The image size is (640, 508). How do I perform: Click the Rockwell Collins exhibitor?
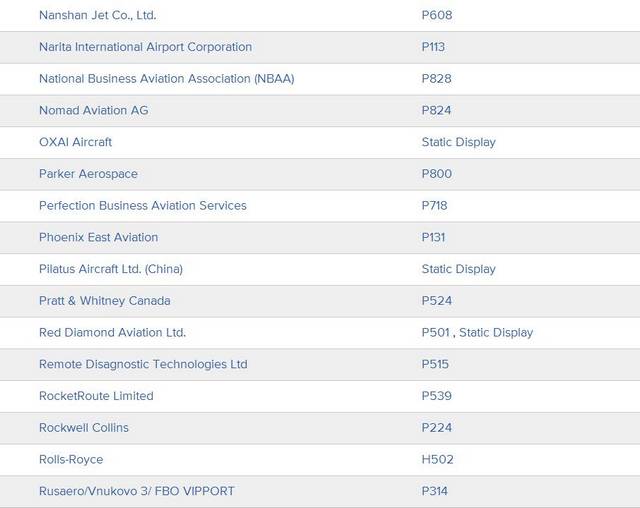(83, 428)
